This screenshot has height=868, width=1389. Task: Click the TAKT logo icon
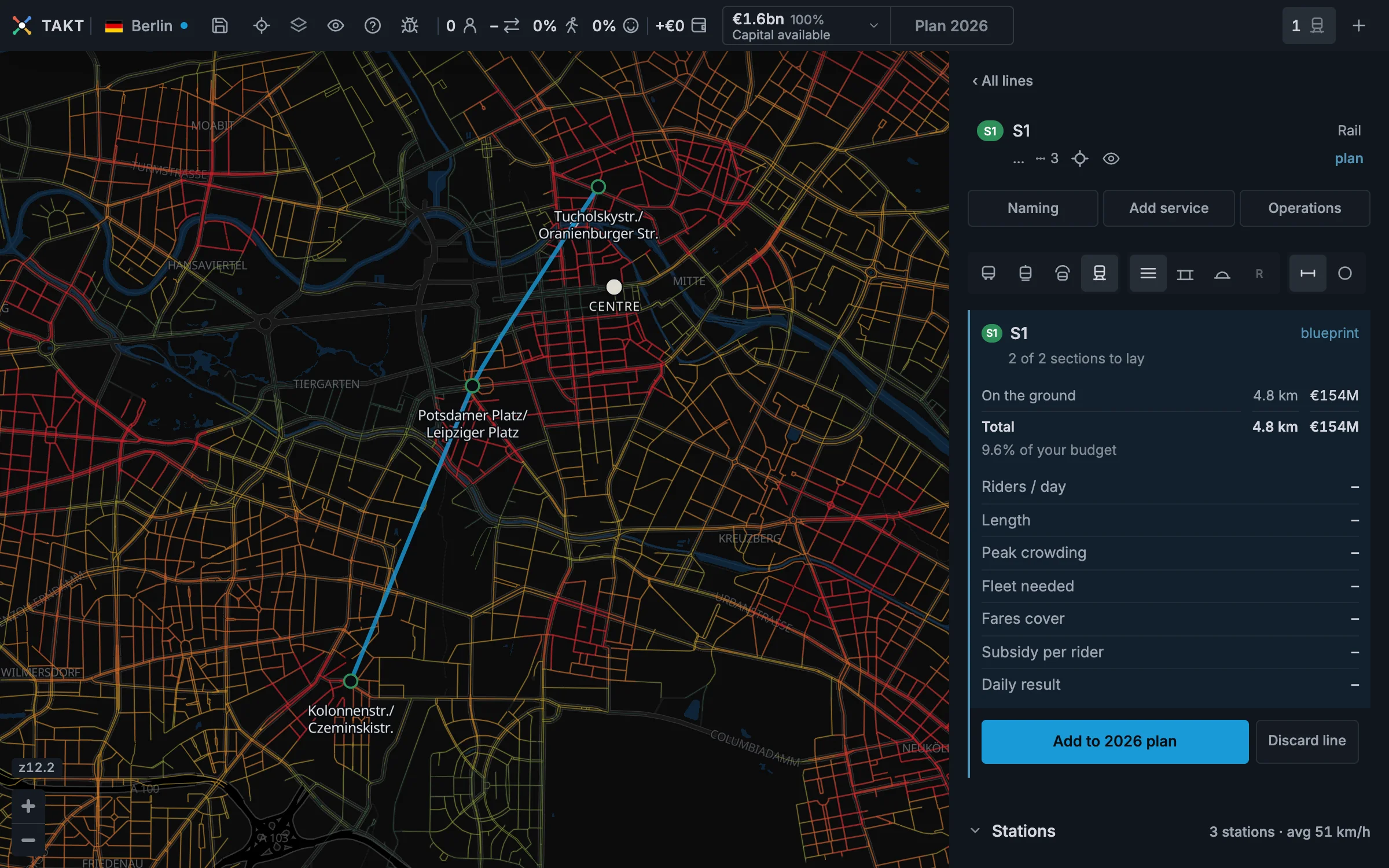point(22,25)
